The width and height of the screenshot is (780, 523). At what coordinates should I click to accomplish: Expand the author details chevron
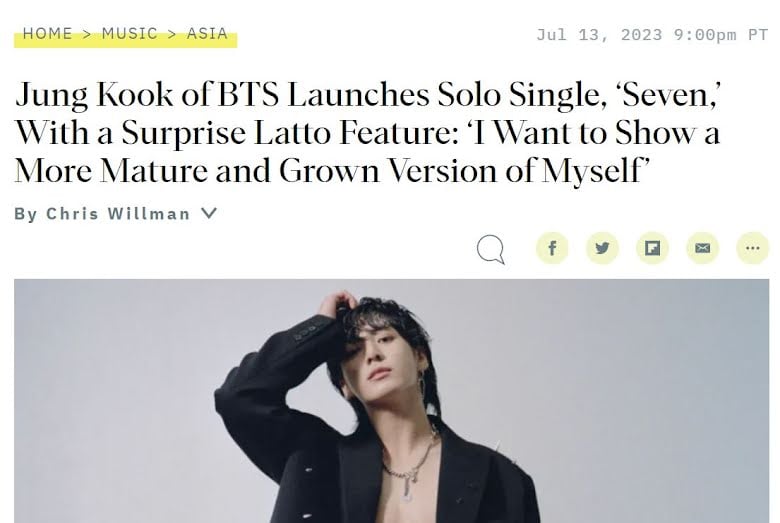point(209,213)
